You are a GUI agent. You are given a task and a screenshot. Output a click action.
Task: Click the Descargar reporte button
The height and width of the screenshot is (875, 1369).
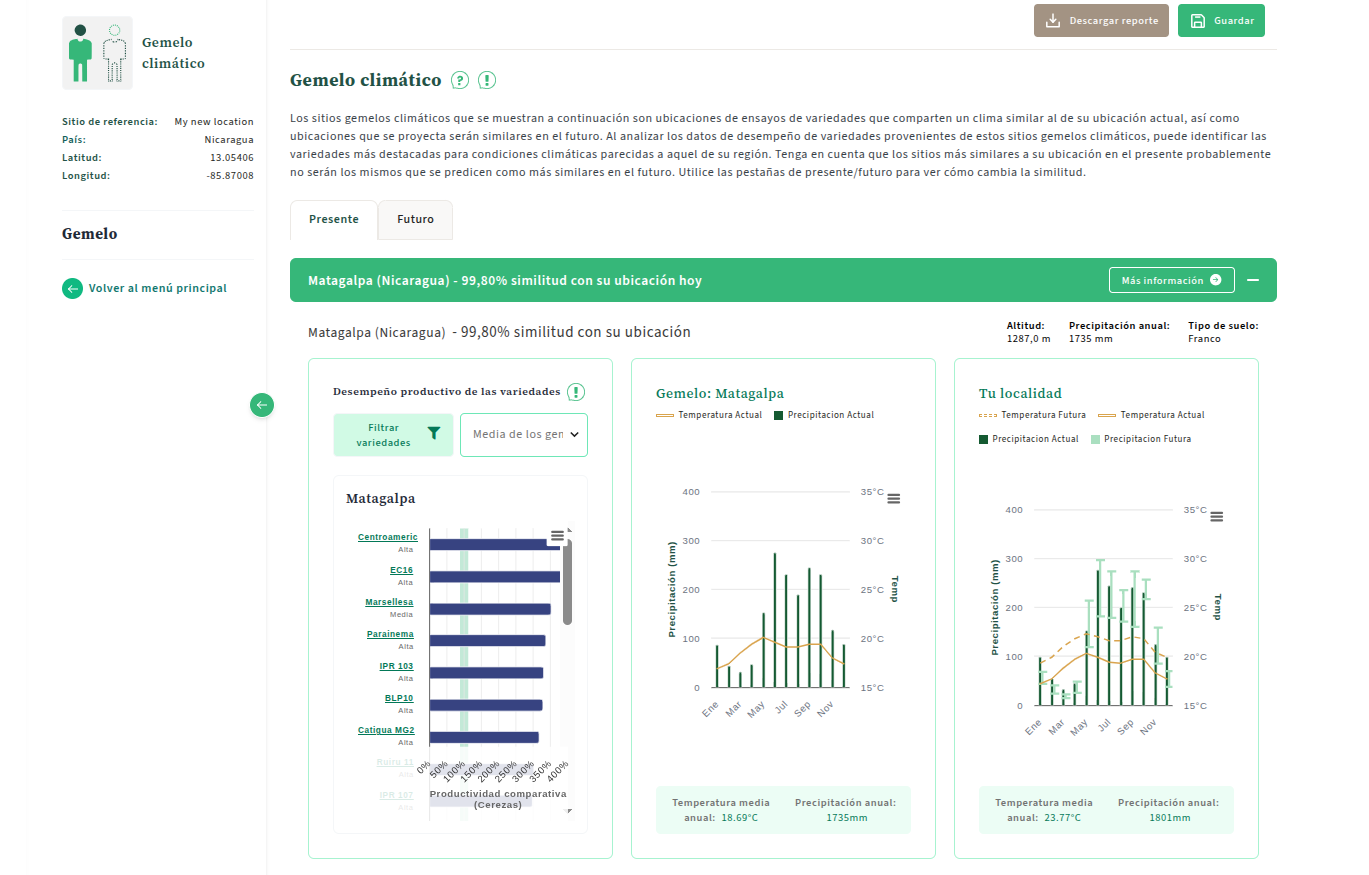coord(1101,21)
